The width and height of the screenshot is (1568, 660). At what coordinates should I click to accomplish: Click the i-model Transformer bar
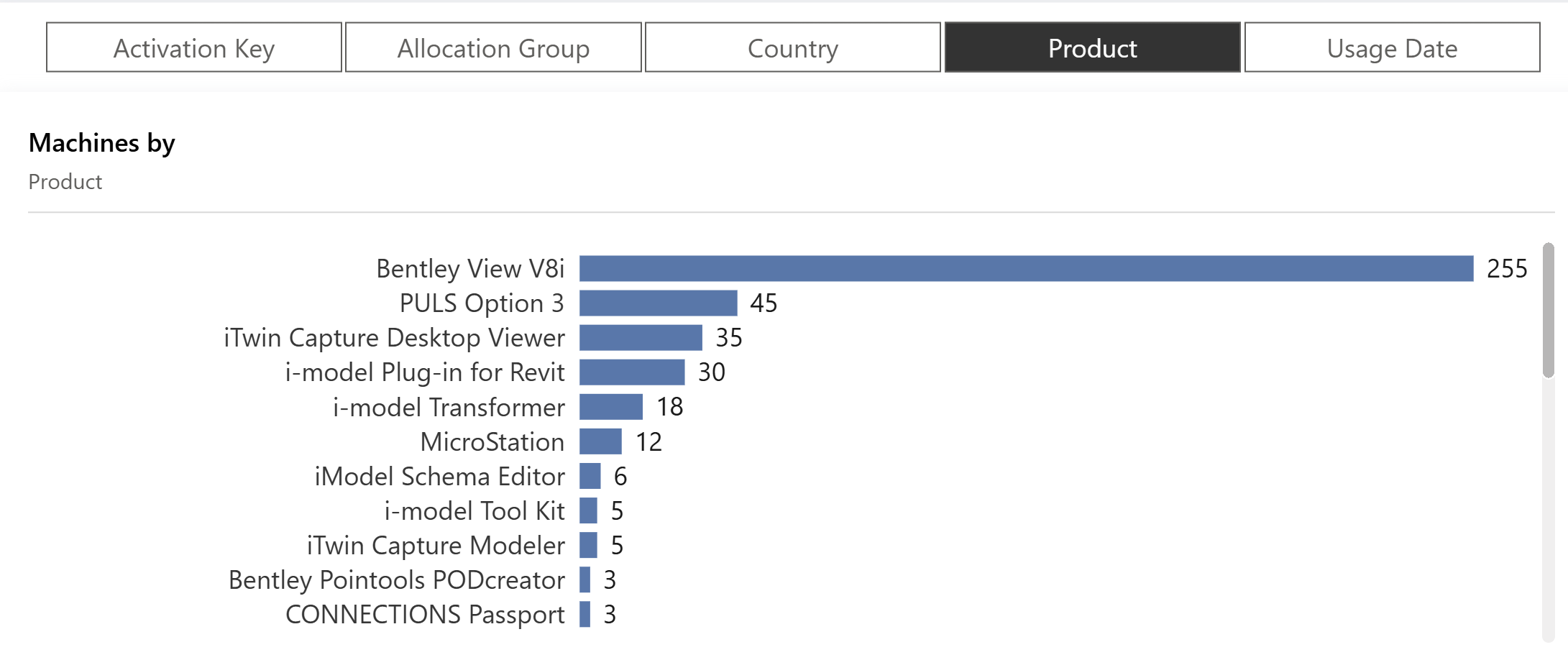(611, 407)
